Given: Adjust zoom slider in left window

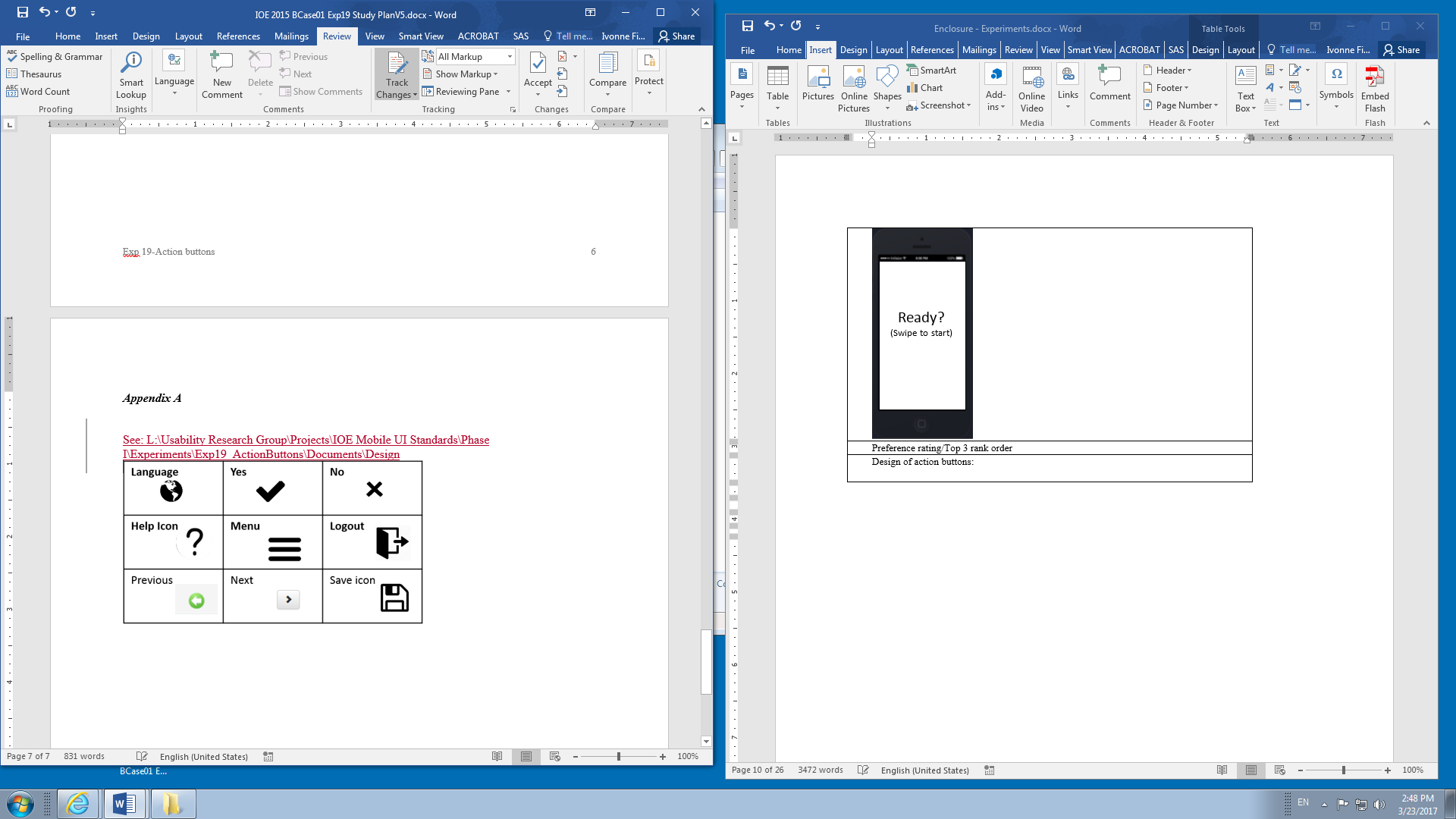Looking at the screenshot, I should click(x=619, y=756).
